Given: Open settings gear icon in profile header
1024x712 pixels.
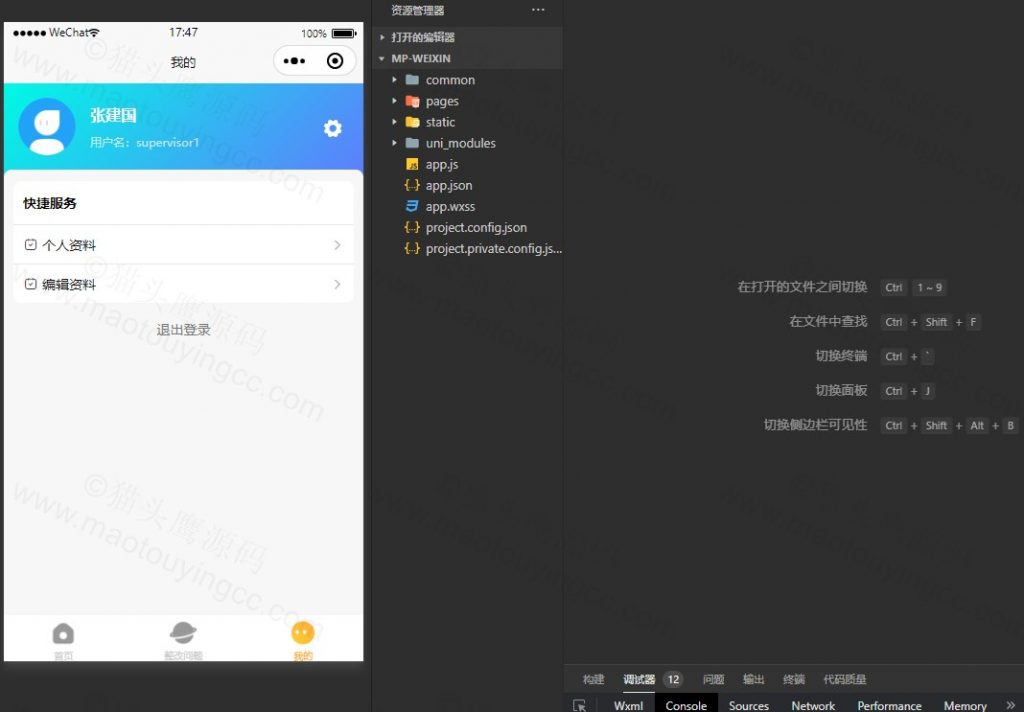Looking at the screenshot, I should tap(332, 128).
